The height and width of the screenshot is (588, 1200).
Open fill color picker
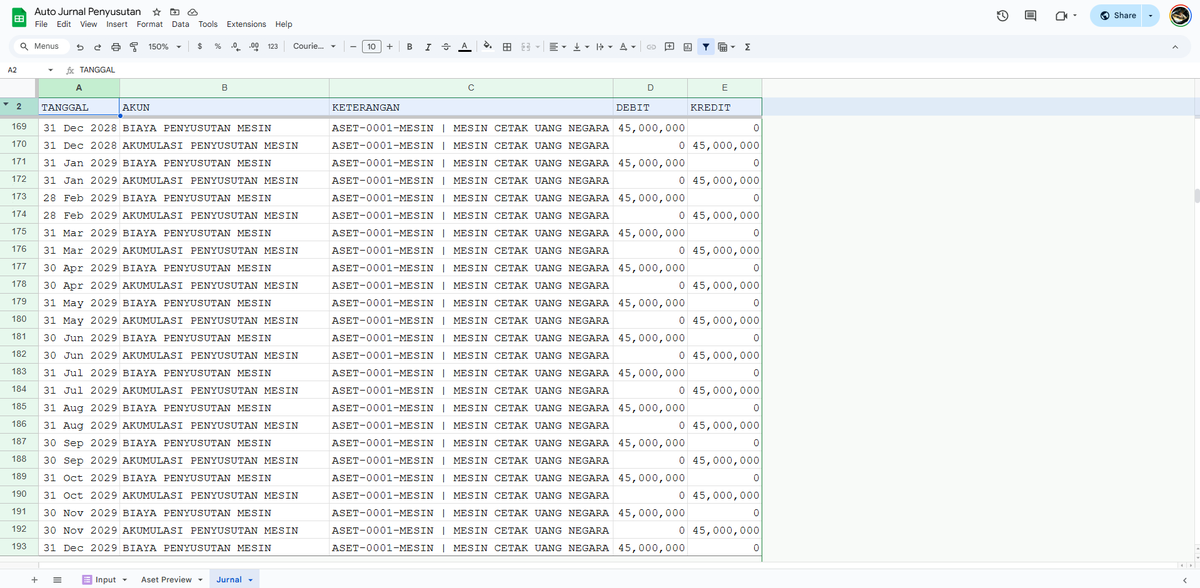click(489, 46)
